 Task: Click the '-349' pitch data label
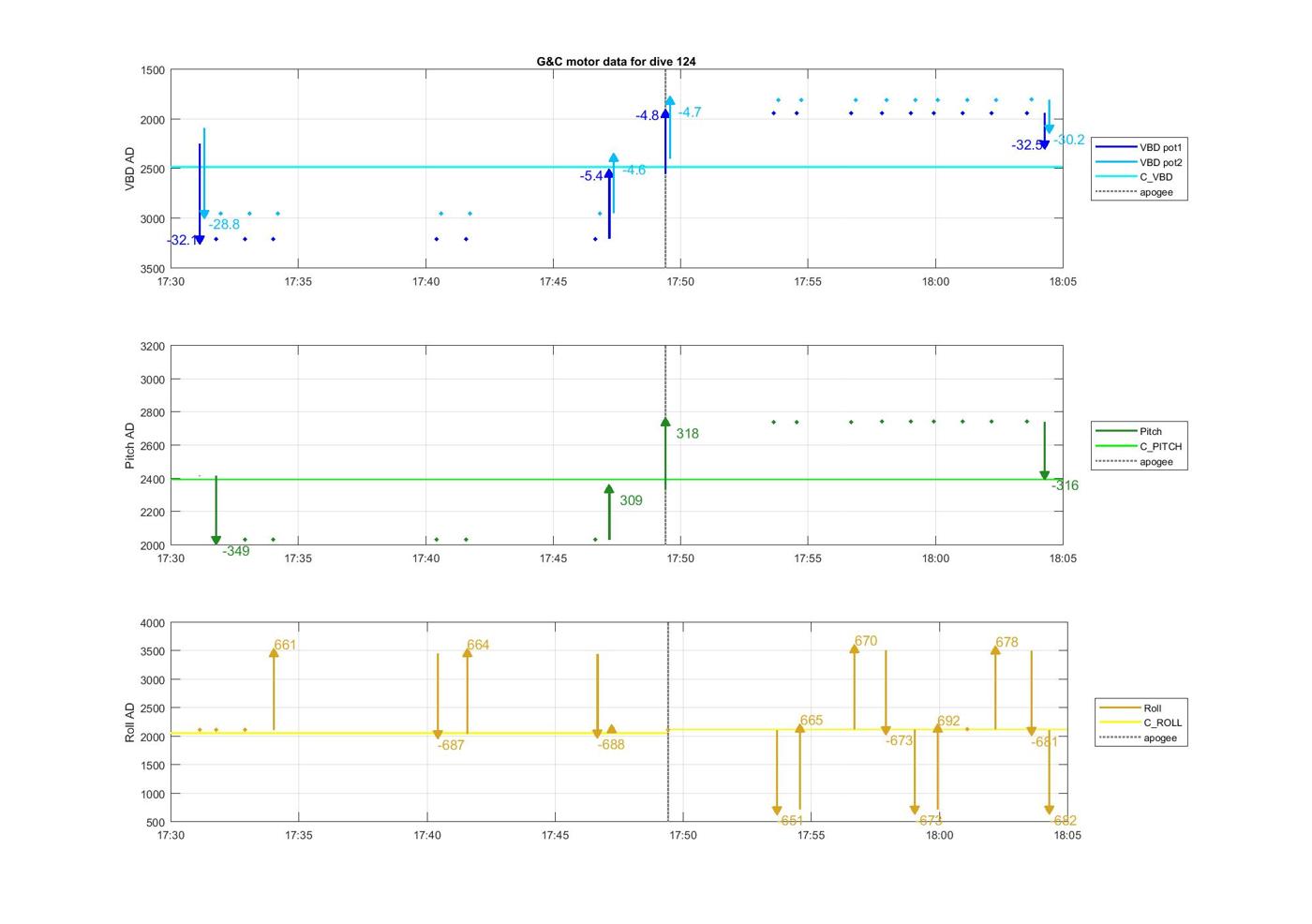(236, 551)
